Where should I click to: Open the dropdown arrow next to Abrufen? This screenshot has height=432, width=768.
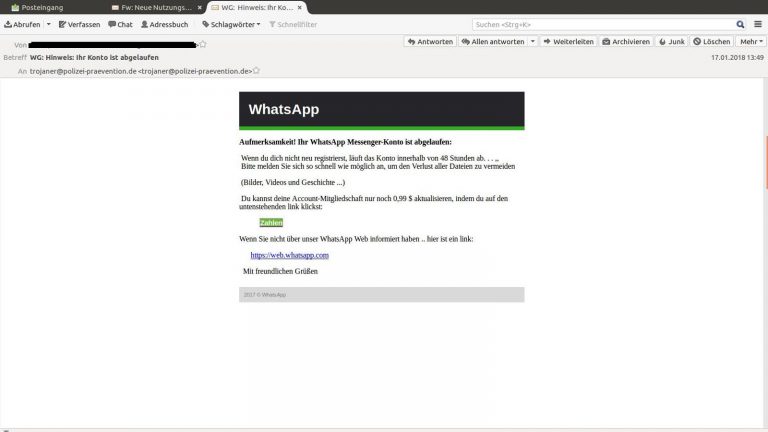pyautogui.click(x=48, y=24)
